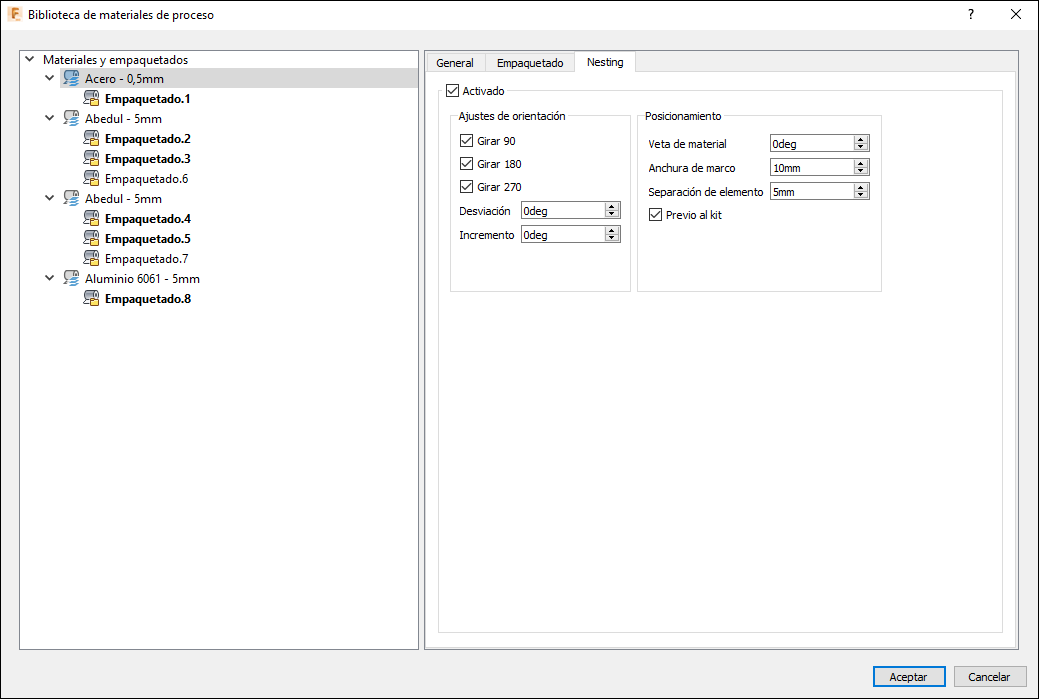Click the Veta de material field
This screenshot has width=1039, height=699.
click(812, 144)
